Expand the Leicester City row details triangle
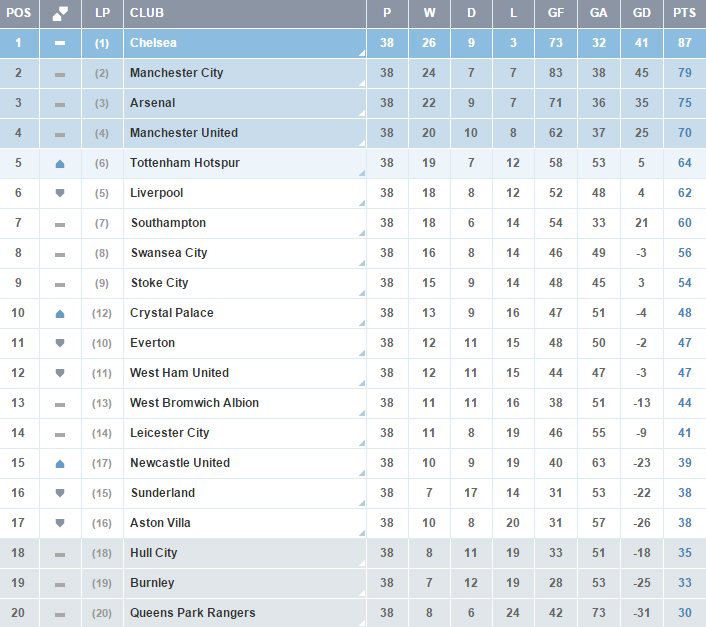This screenshot has width=706, height=627. tap(361, 443)
